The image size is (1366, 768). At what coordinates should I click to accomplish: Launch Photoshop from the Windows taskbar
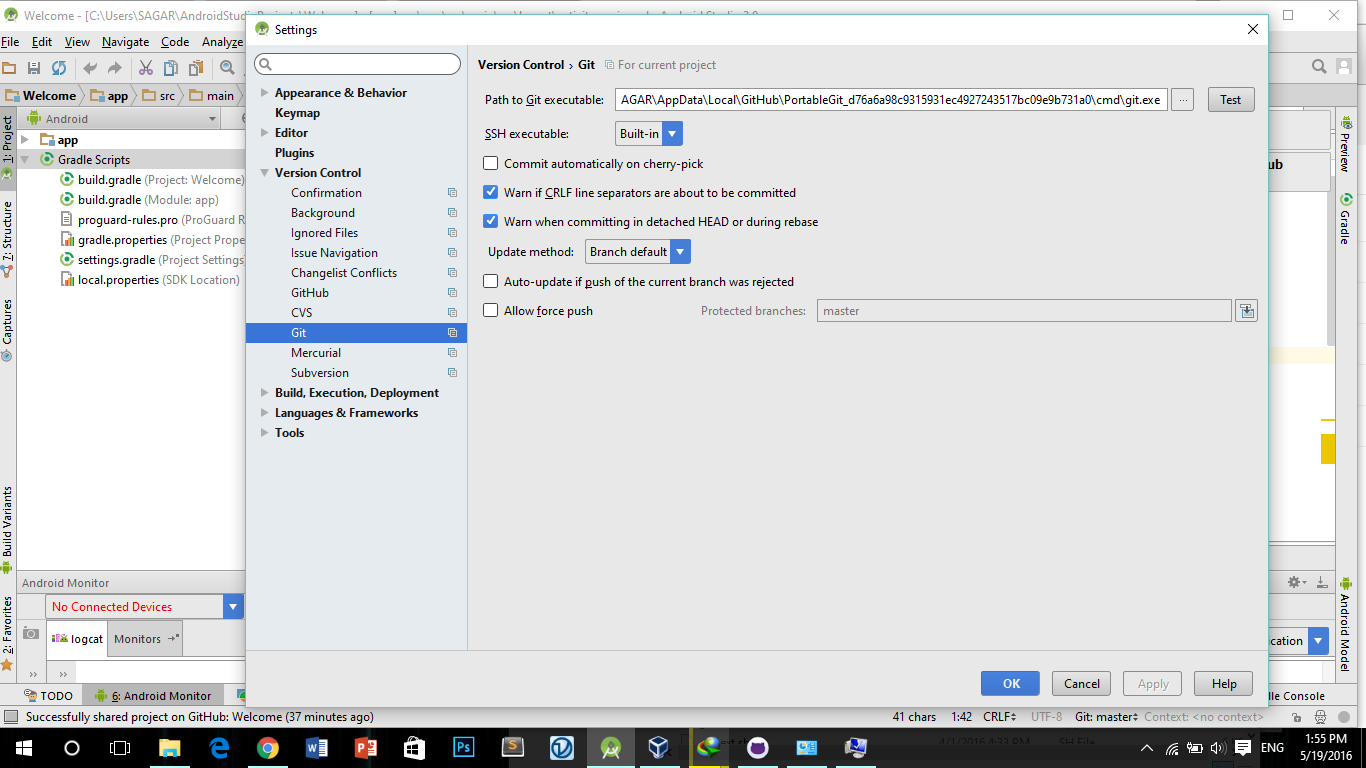(463, 747)
